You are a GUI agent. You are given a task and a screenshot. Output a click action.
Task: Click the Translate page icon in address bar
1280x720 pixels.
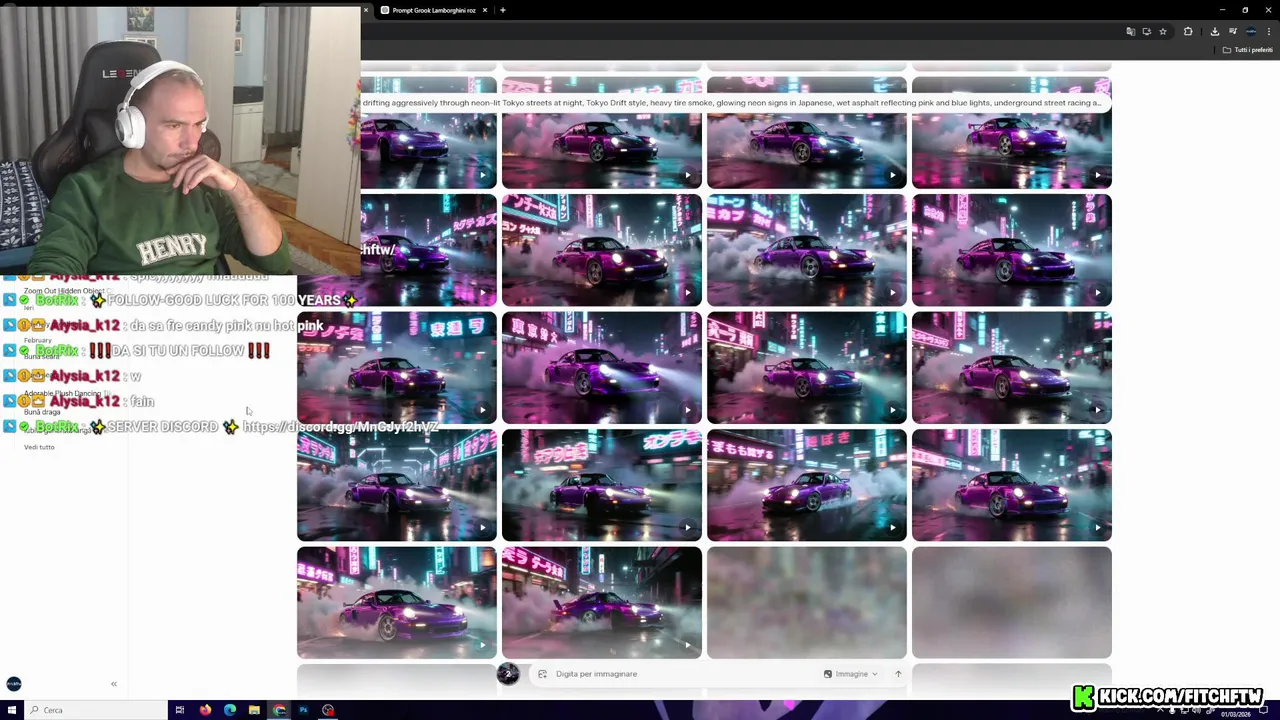pyautogui.click(x=1131, y=31)
